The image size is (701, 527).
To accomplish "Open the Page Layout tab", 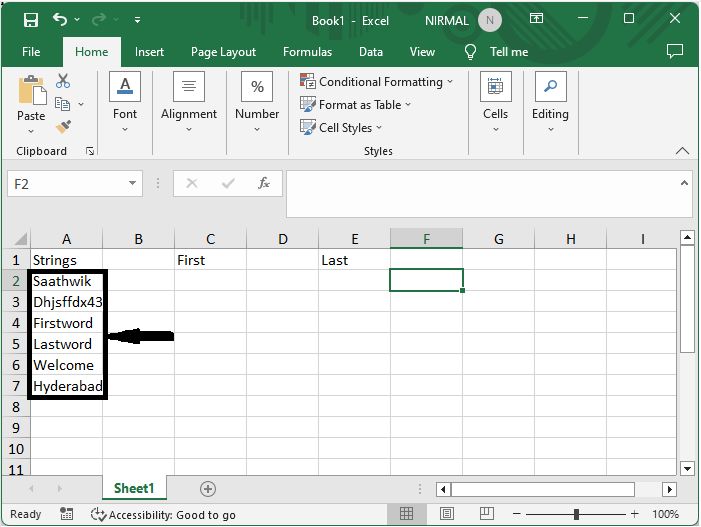I will (x=223, y=52).
